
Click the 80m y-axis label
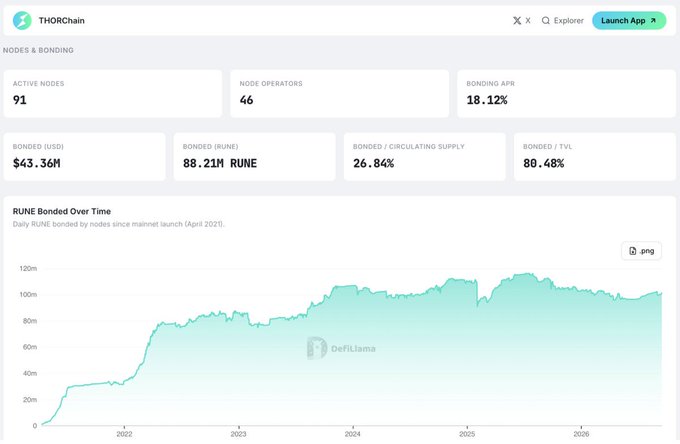[30, 321]
